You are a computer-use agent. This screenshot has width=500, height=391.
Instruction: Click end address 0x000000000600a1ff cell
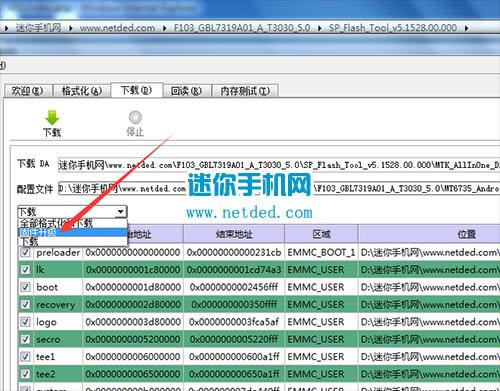234,356
